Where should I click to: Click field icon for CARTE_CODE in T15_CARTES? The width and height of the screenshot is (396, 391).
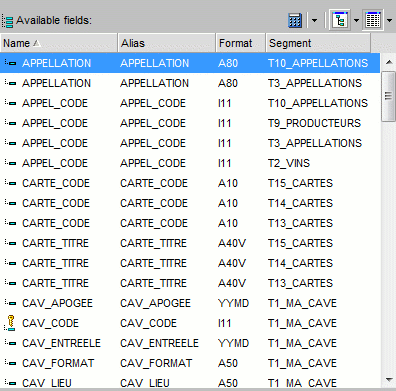pyautogui.click(x=10, y=183)
